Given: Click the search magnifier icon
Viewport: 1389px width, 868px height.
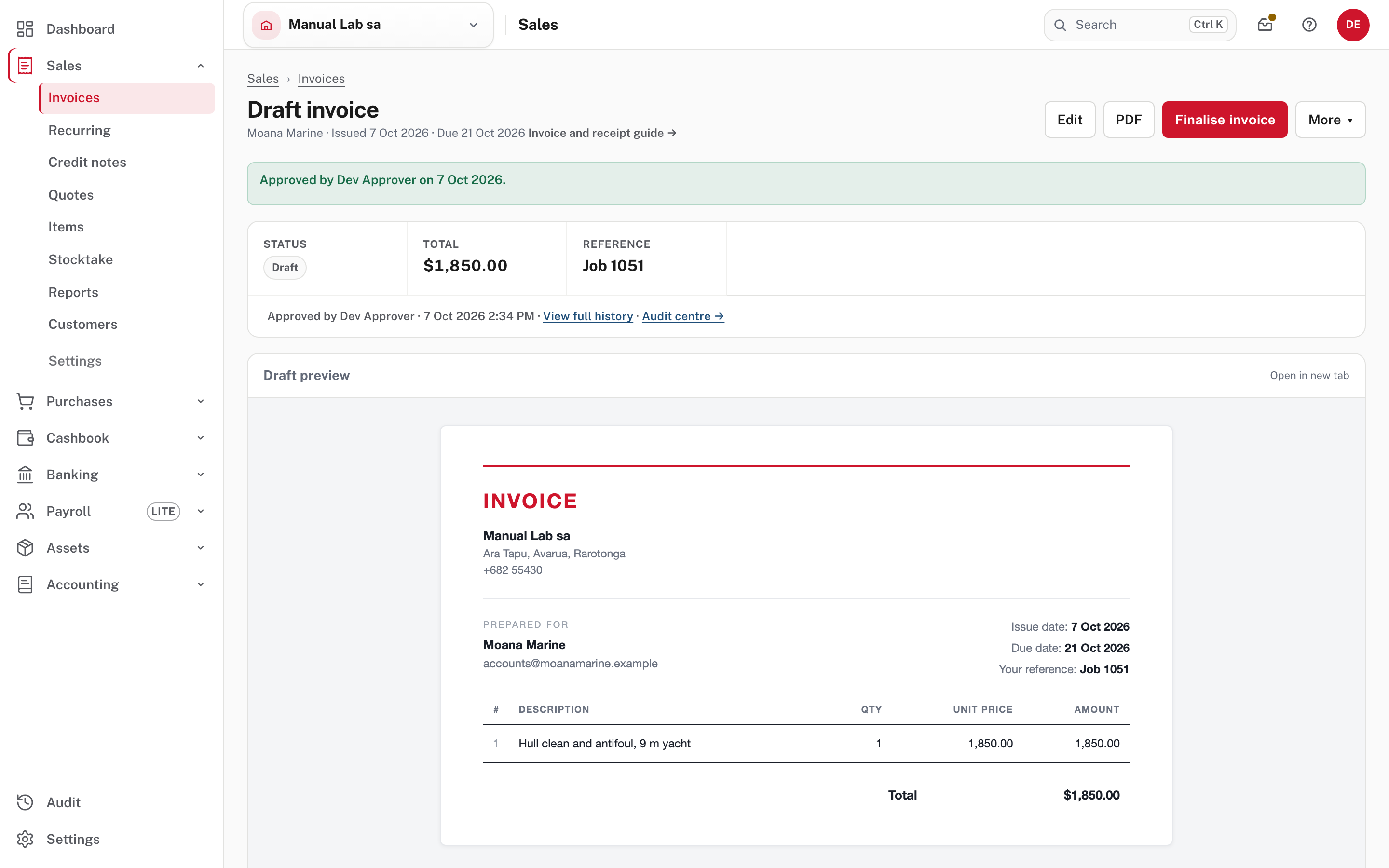Looking at the screenshot, I should click(x=1060, y=25).
